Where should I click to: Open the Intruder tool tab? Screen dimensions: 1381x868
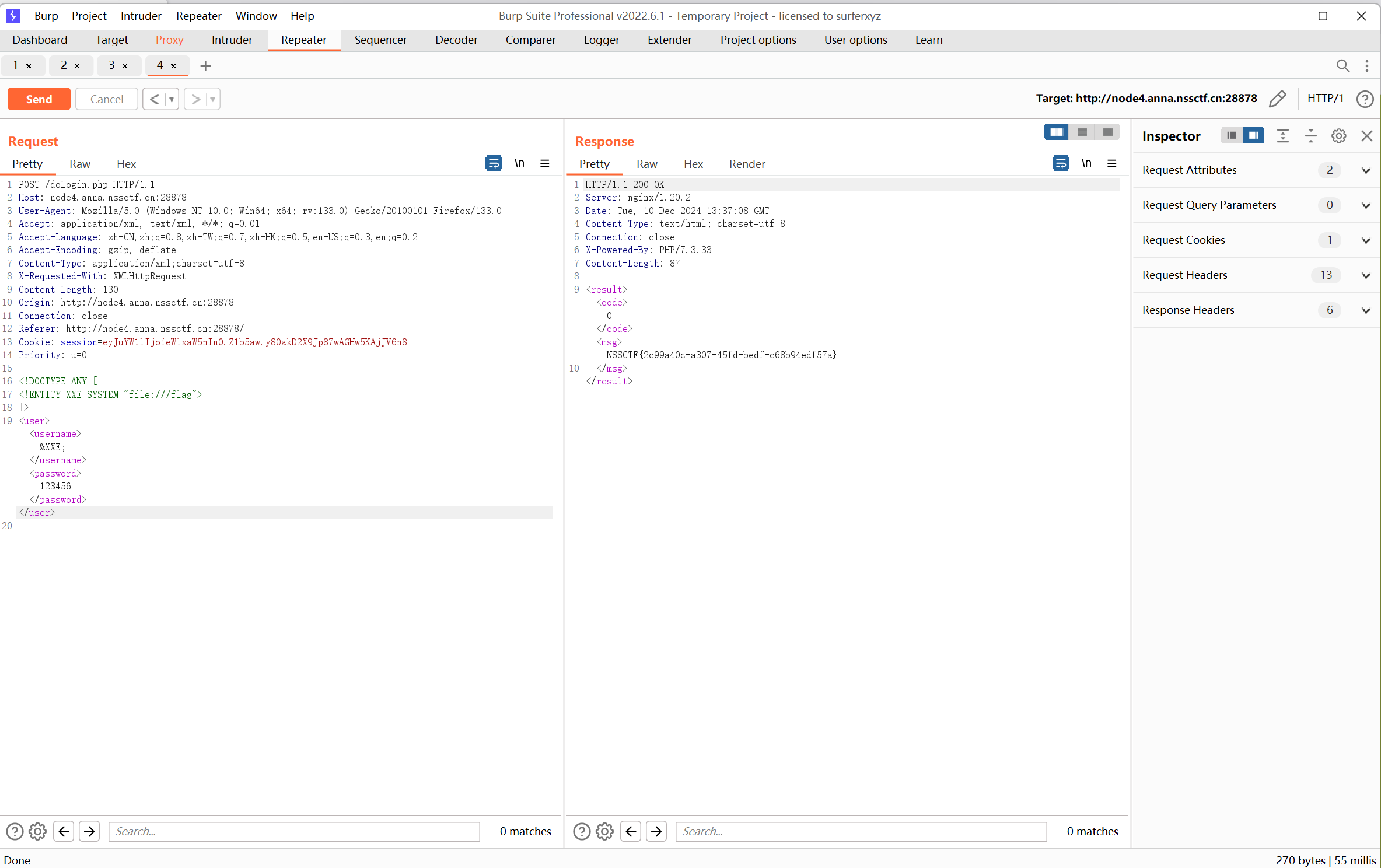(x=232, y=40)
